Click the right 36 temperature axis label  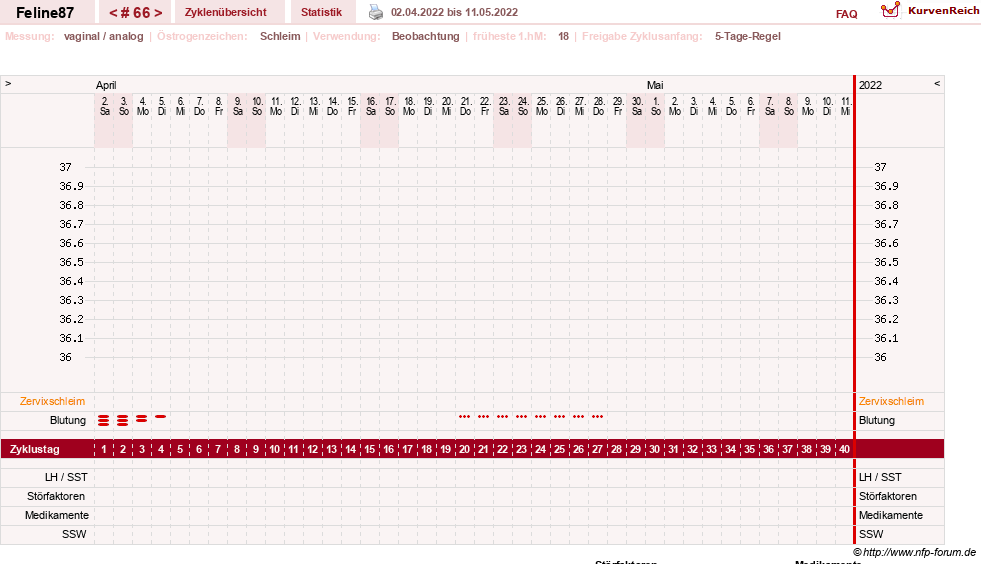pos(880,357)
